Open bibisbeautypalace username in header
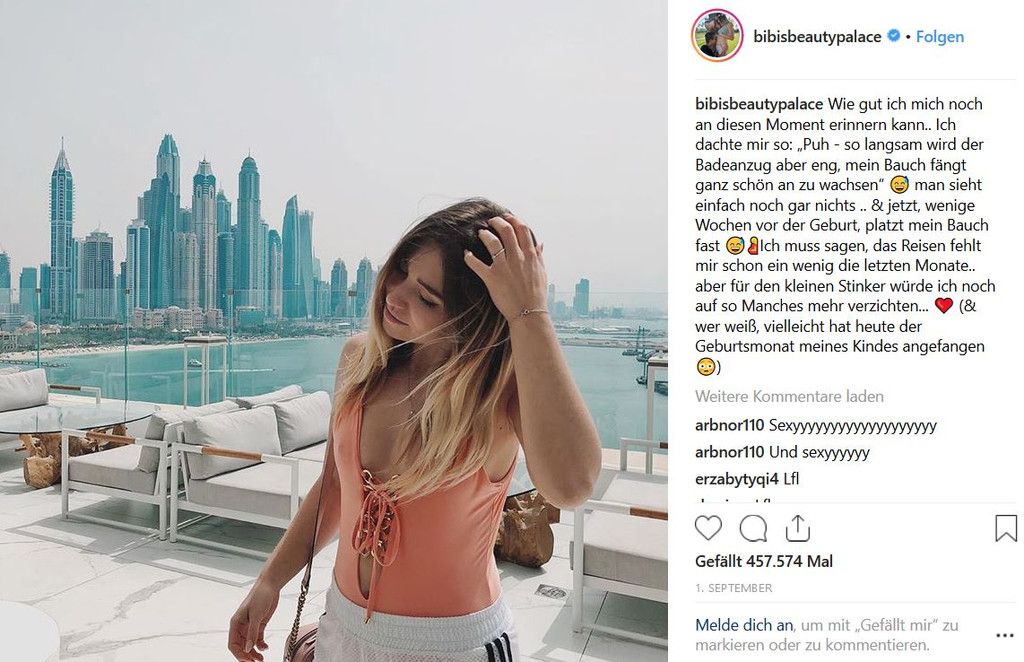The height and width of the screenshot is (662, 1024). coord(817,37)
